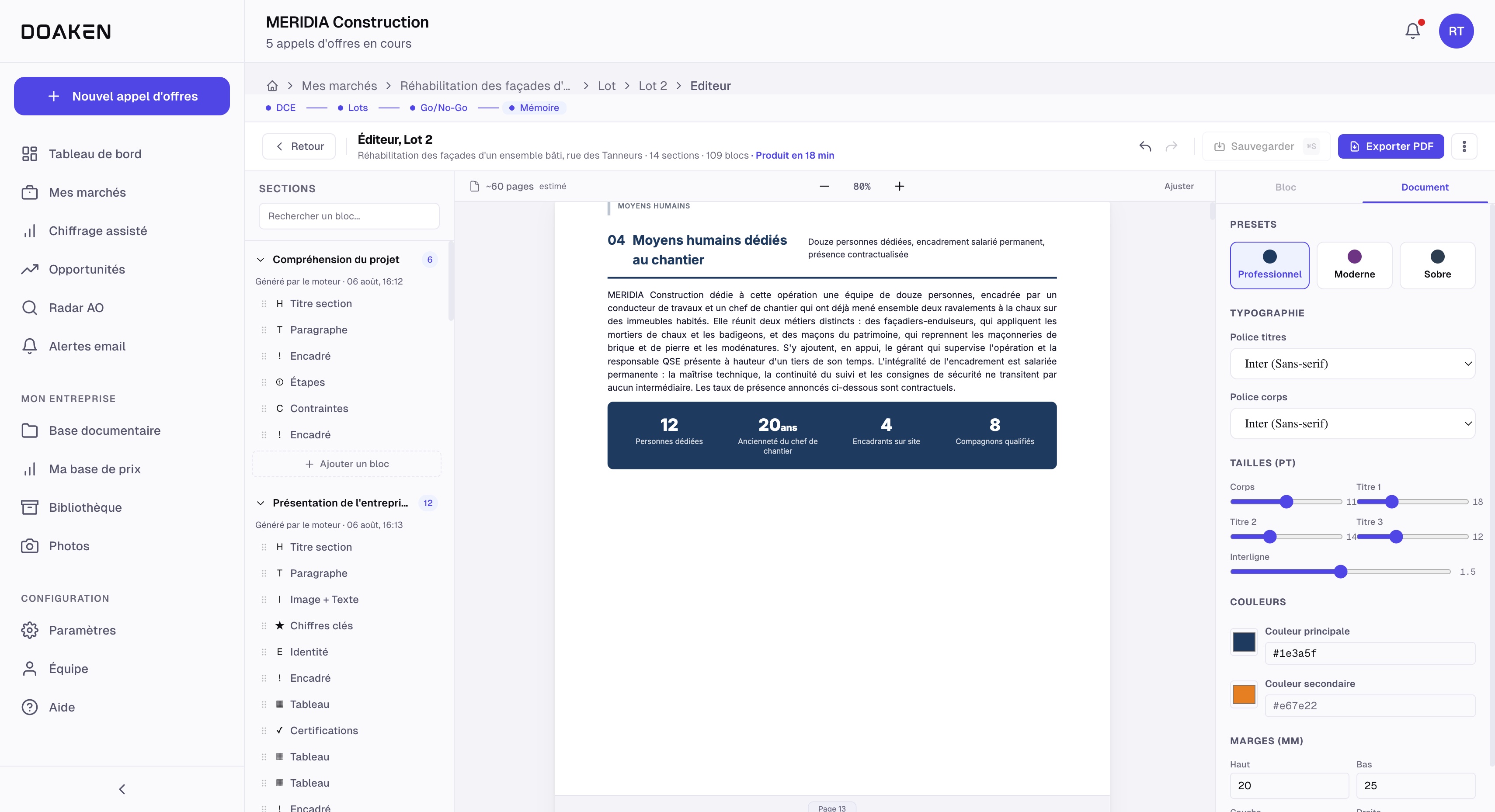Open Lot 2 breadcrumb link

653,86
